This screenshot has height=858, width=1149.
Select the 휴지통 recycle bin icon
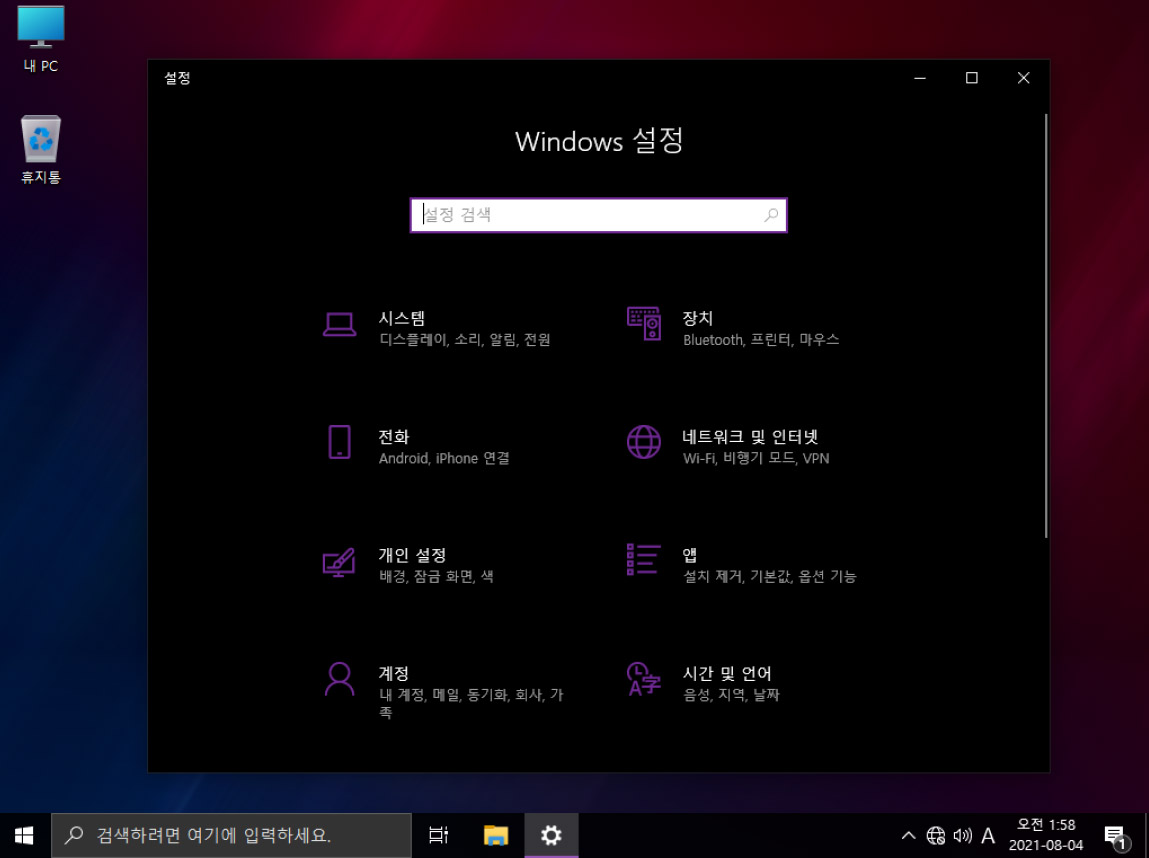tap(40, 149)
